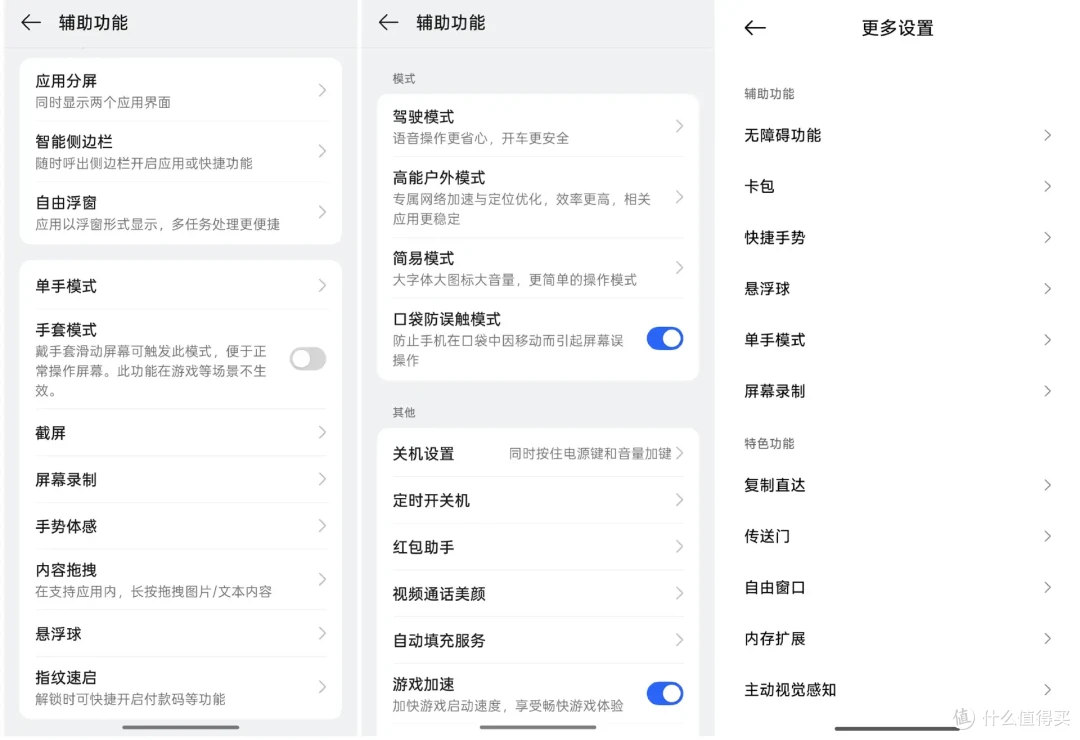
Task: Tap chevron beside 定时开关机
Action: coord(679,500)
